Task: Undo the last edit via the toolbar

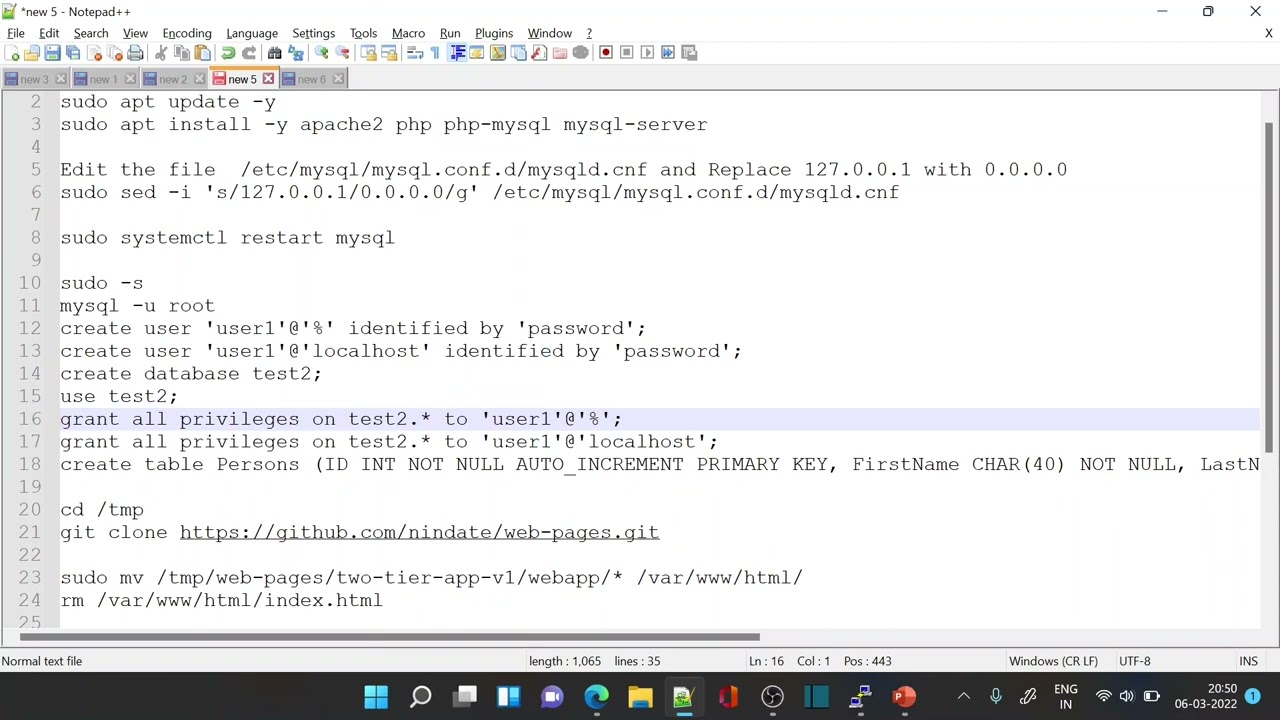Action: 228,53
